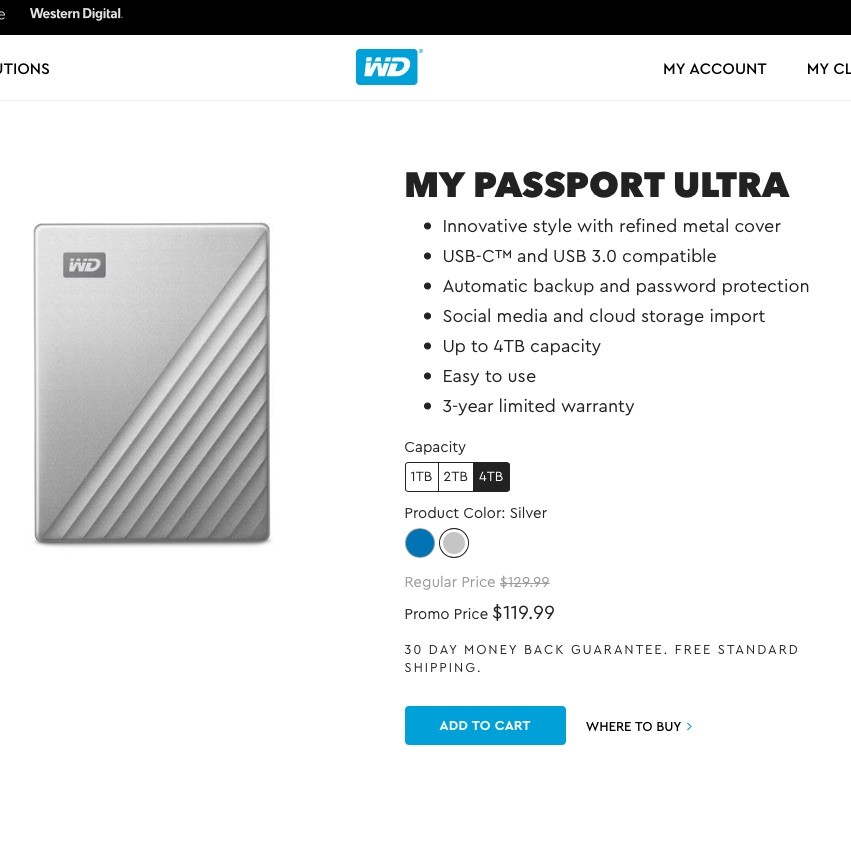Image resolution: width=851 pixels, height=863 pixels.
Task: Click the crossed-out $129.99 regular price
Action: click(x=524, y=582)
